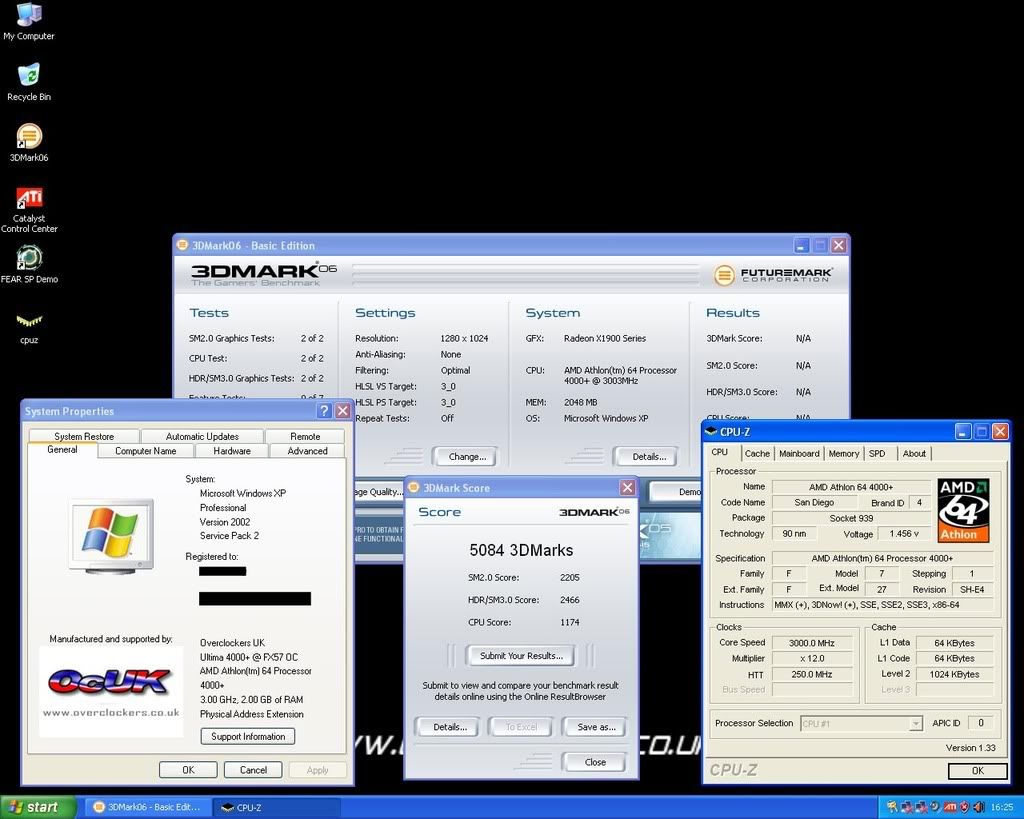Viewport: 1024px width, 819px height.
Task: Open the My Computer desktop icon
Action: pyautogui.click(x=29, y=21)
